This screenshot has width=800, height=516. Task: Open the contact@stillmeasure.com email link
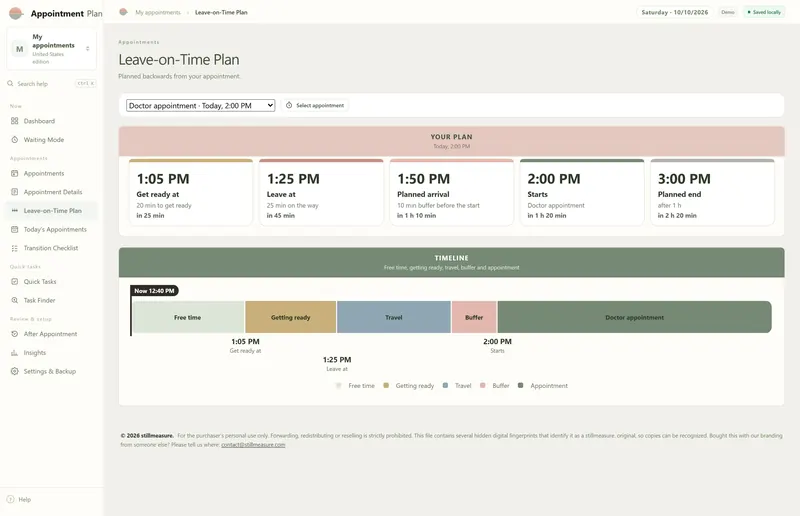pos(253,445)
